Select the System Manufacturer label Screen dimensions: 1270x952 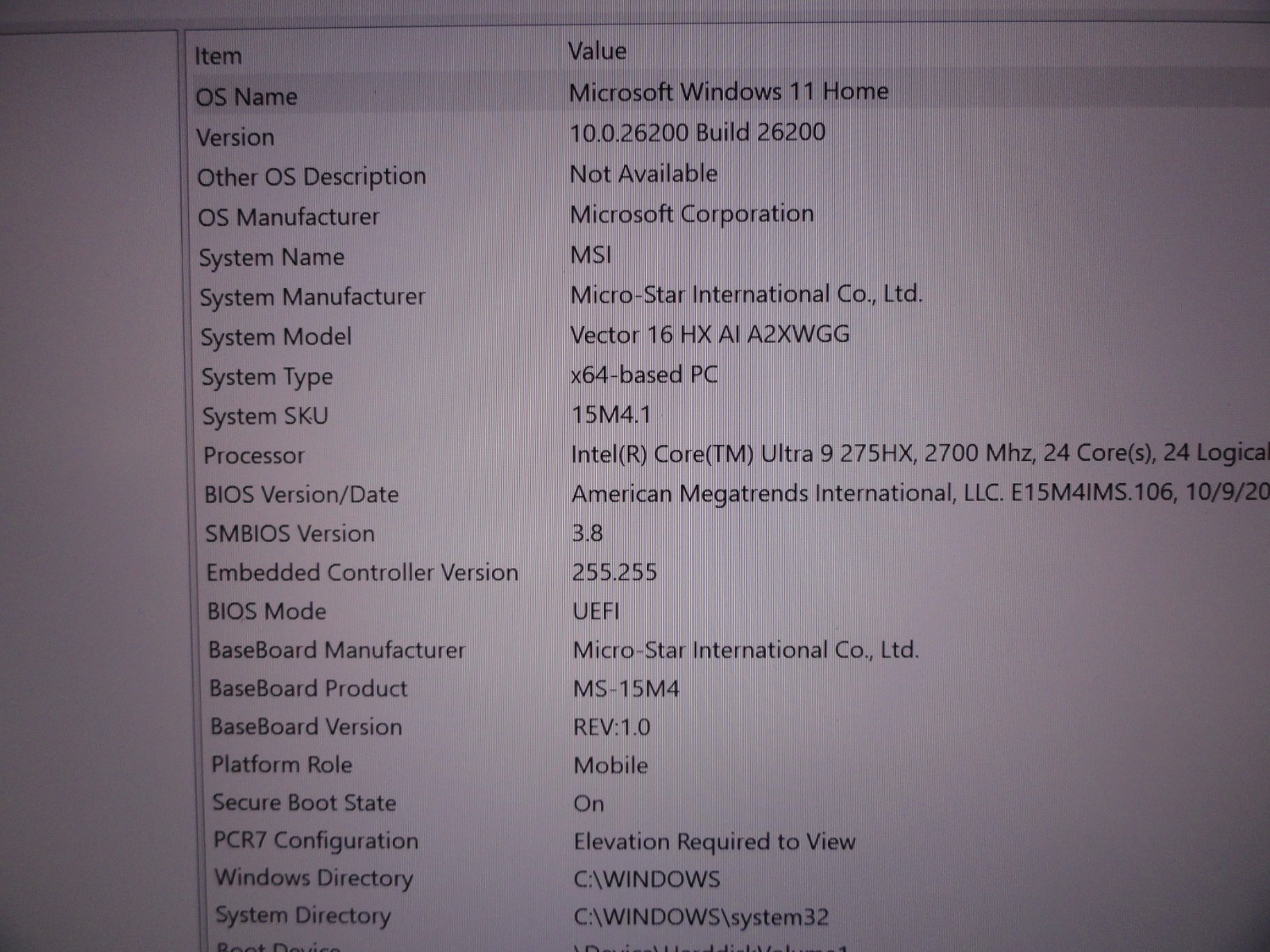click(x=313, y=297)
